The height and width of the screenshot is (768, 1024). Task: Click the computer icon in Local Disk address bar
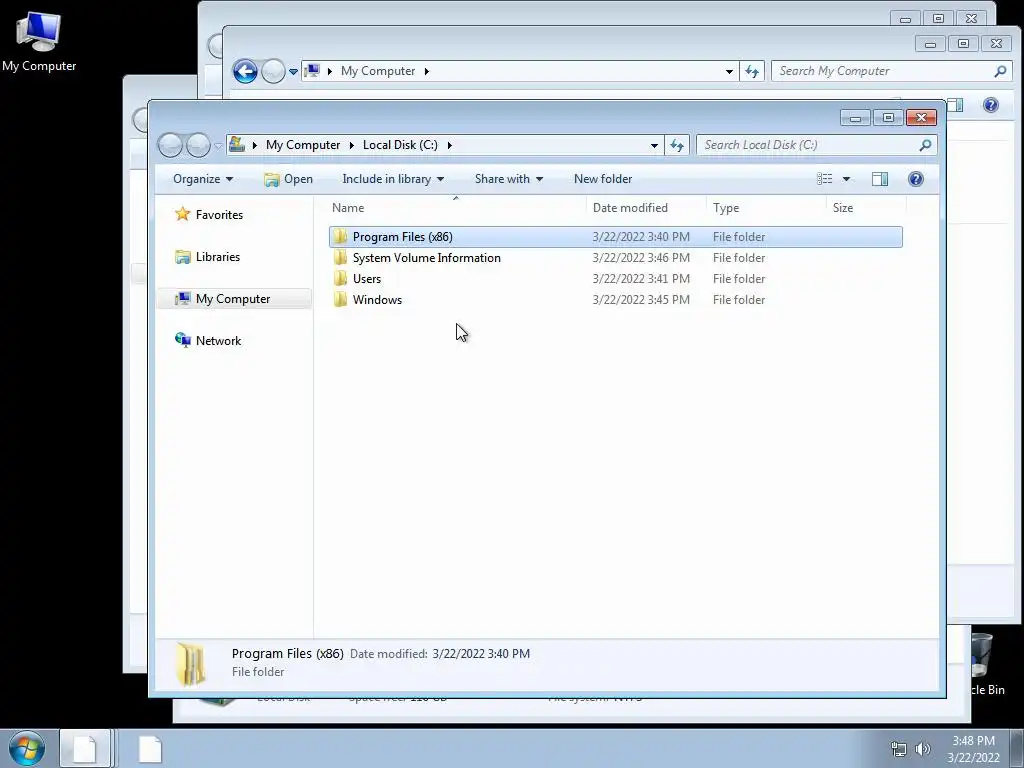coord(237,144)
